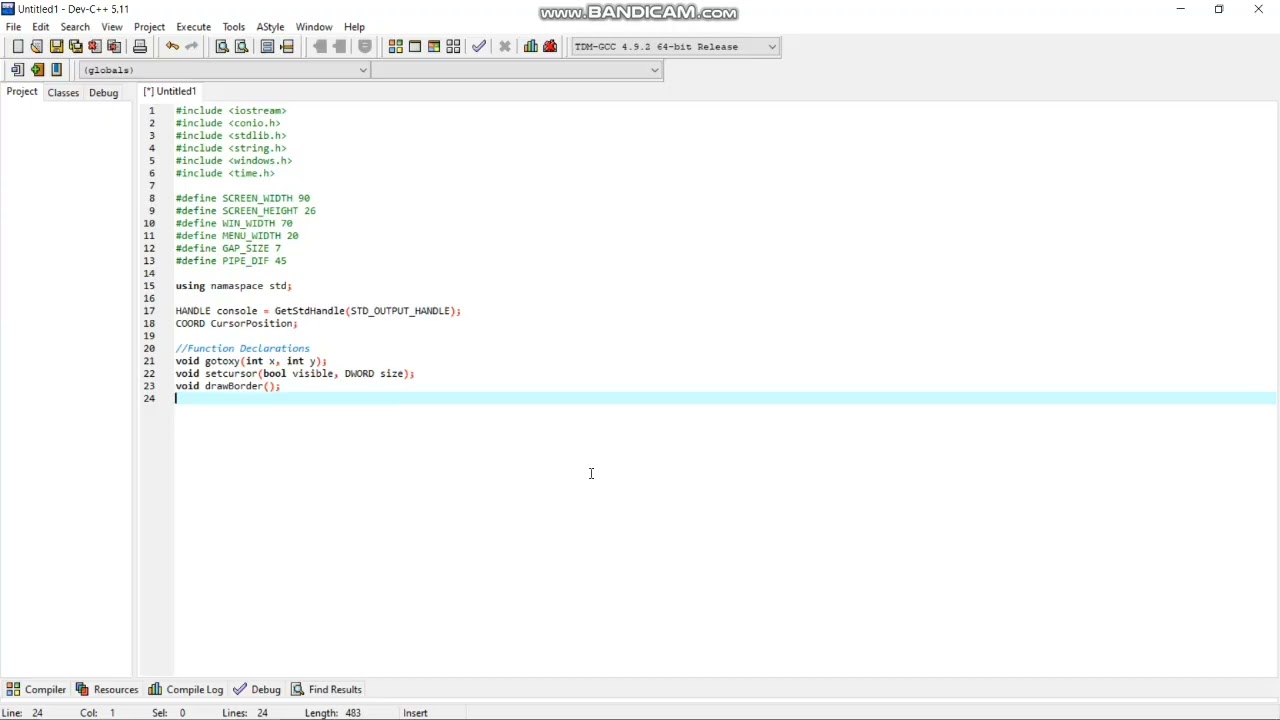Open the AStyle menu
Screen dimensions: 1280x720
pyautogui.click(x=270, y=27)
